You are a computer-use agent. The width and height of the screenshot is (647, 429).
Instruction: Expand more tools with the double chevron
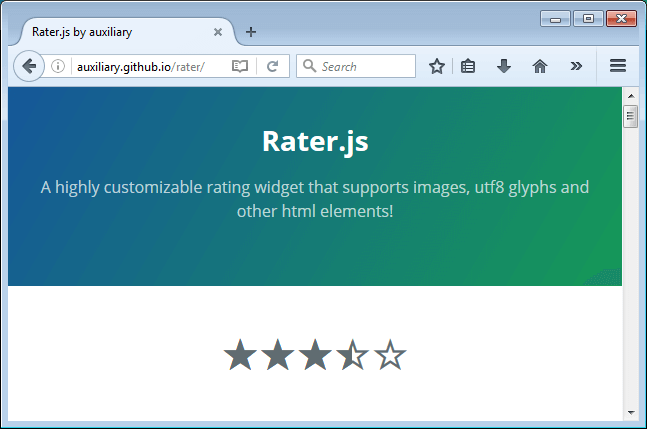[x=576, y=66]
